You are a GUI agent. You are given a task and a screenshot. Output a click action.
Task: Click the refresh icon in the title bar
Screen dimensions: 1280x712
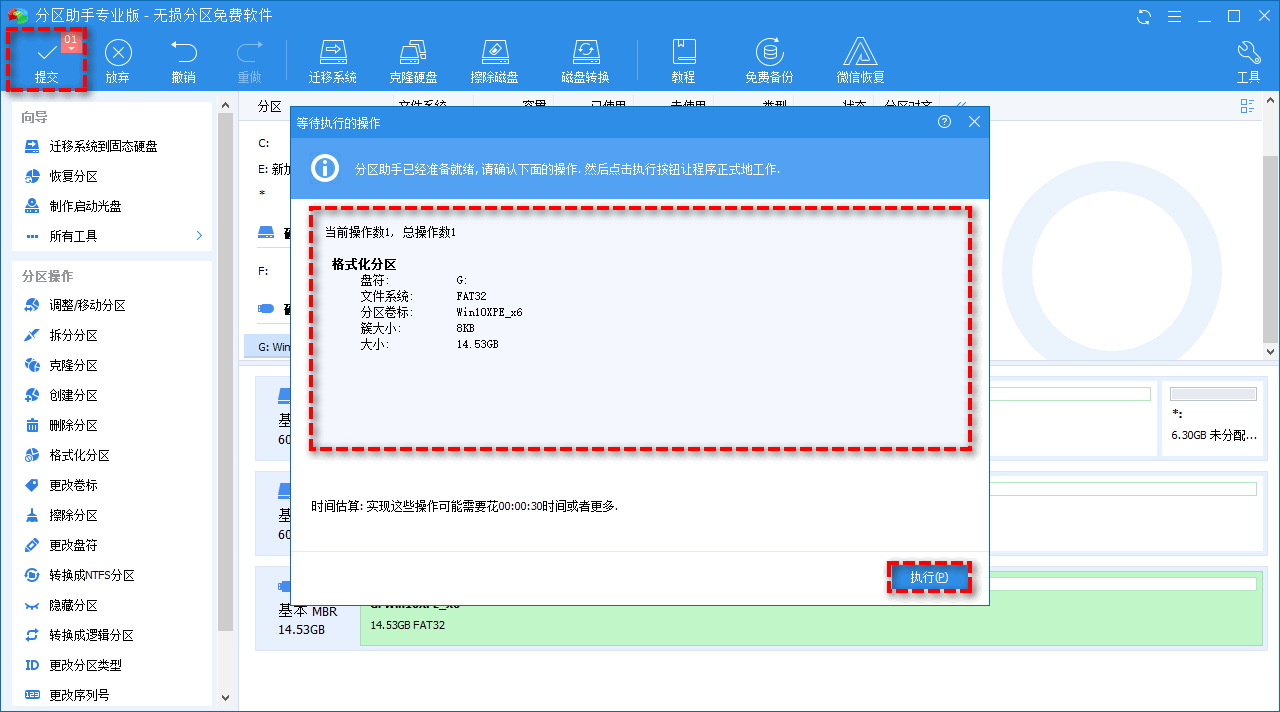1142,17
